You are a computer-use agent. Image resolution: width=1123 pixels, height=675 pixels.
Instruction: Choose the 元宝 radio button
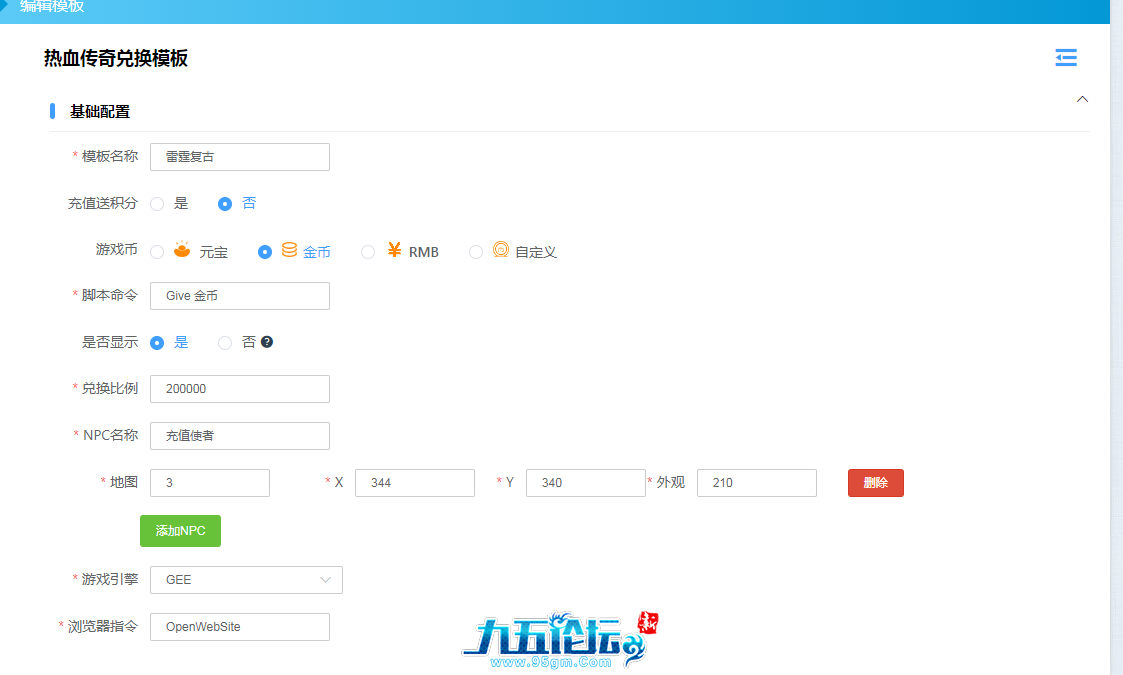[157, 252]
